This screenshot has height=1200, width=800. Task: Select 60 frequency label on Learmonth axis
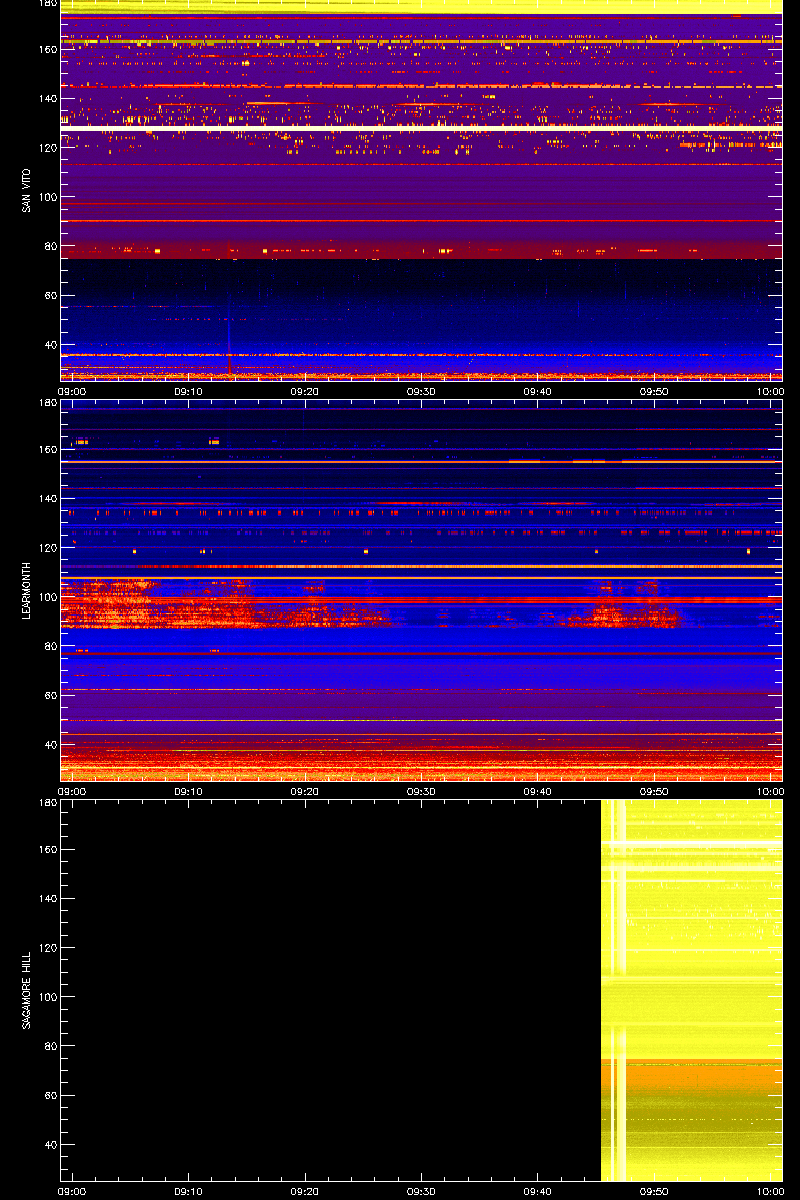50,695
